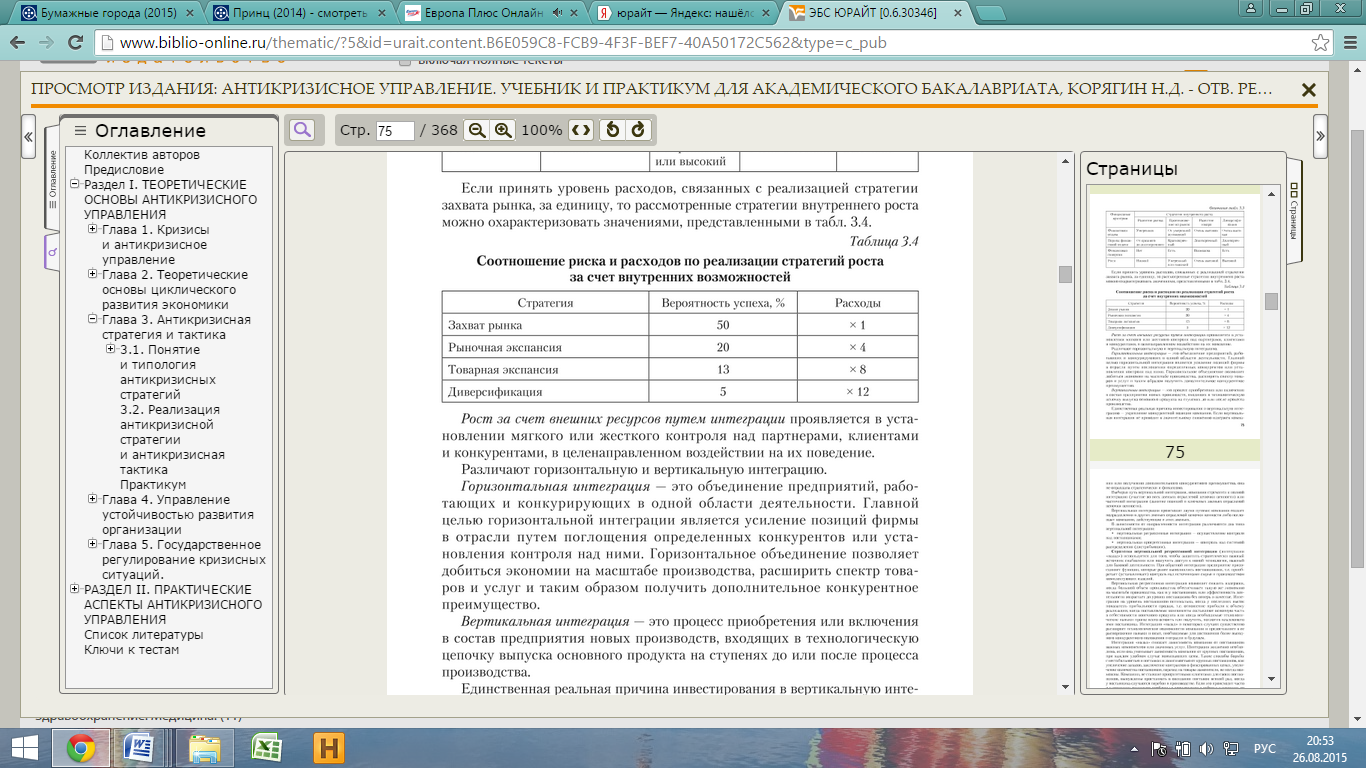
Task: Open the document search magnifier tool
Action: [x=301, y=130]
